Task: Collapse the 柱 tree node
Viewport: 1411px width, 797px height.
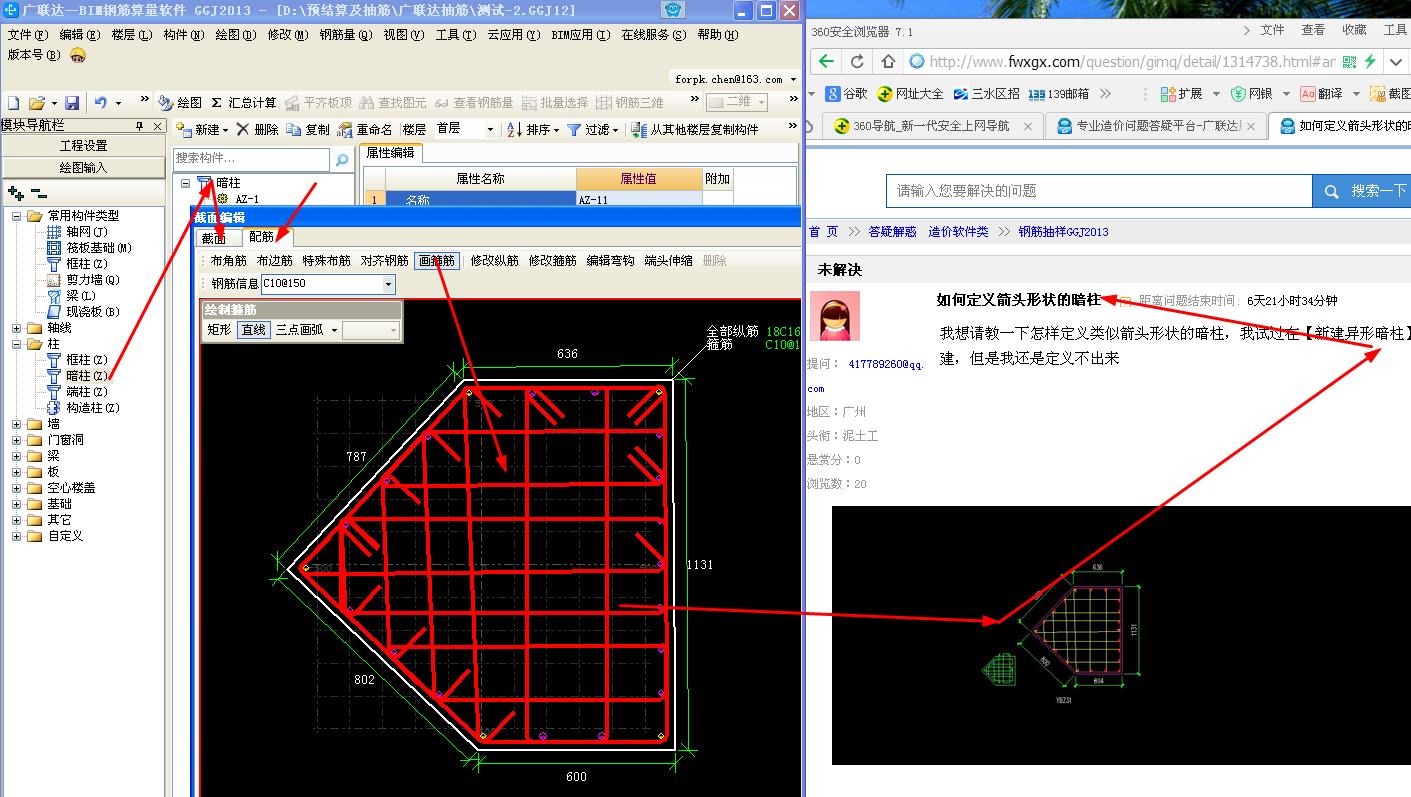Action: 17,344
